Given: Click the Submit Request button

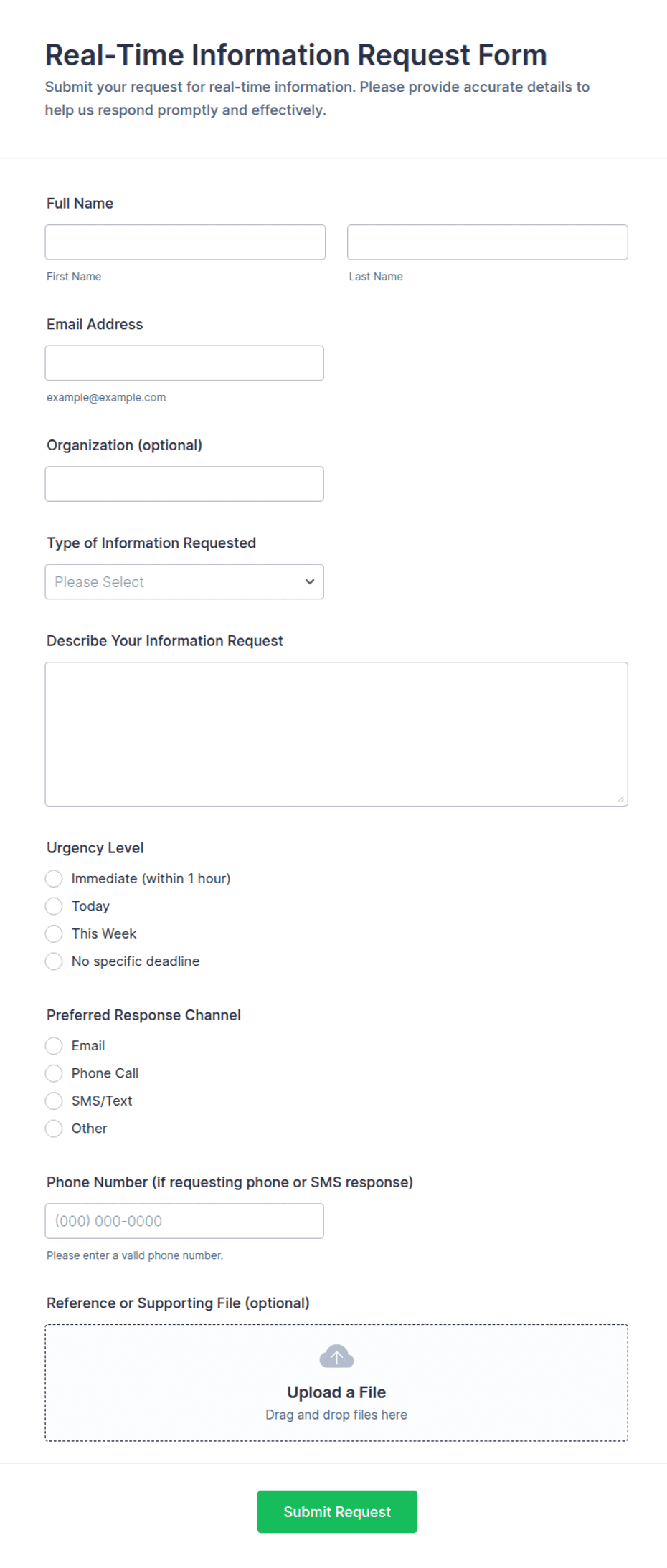Looking at the screenshot, I should pos(337,1511).
